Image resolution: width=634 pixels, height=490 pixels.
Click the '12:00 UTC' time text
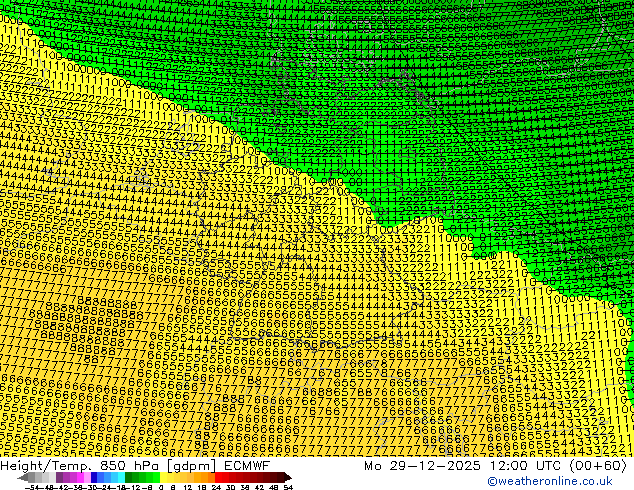pyautogui.click(x=525, y=465)
